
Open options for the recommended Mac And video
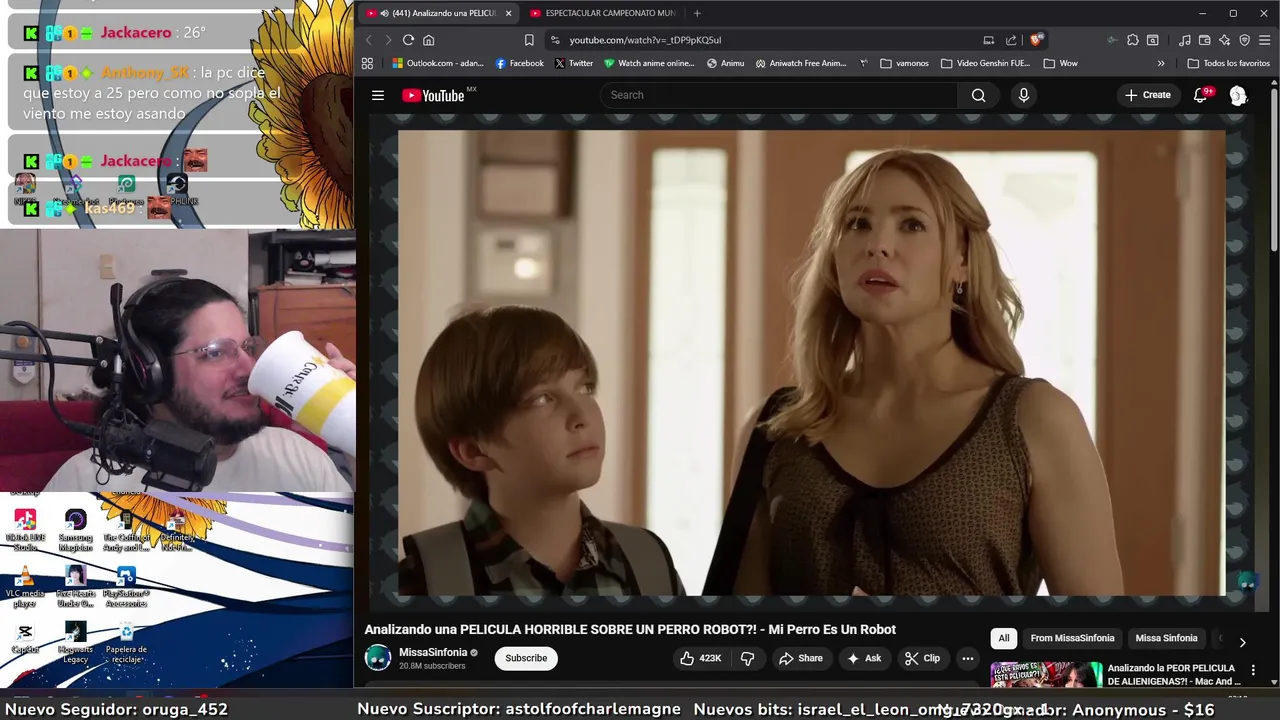pos(1253,670)
